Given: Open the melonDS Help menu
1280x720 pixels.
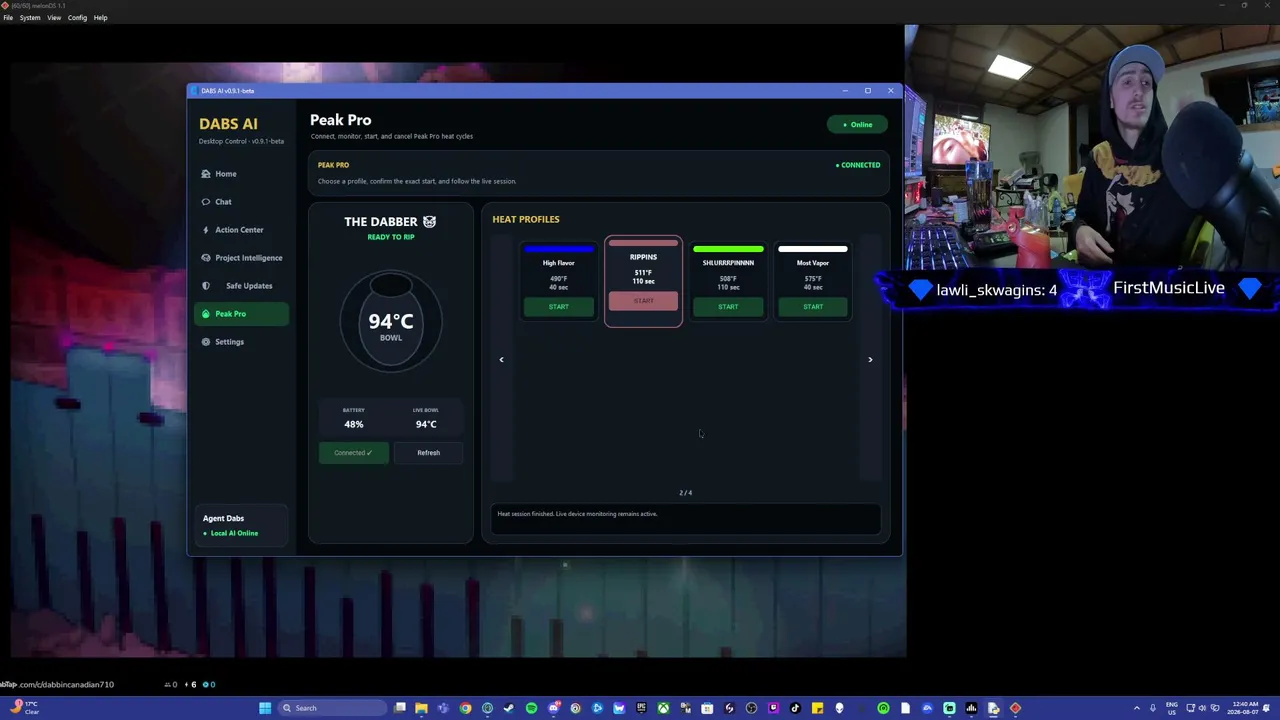Looking at the screenshot, I should (x=100, y=18).
